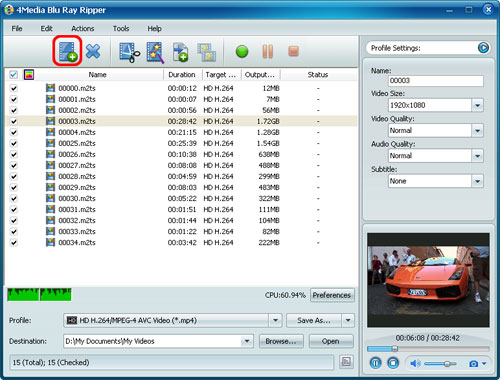
Task: Click the green CPU usage graph
Action: point(39,295)
